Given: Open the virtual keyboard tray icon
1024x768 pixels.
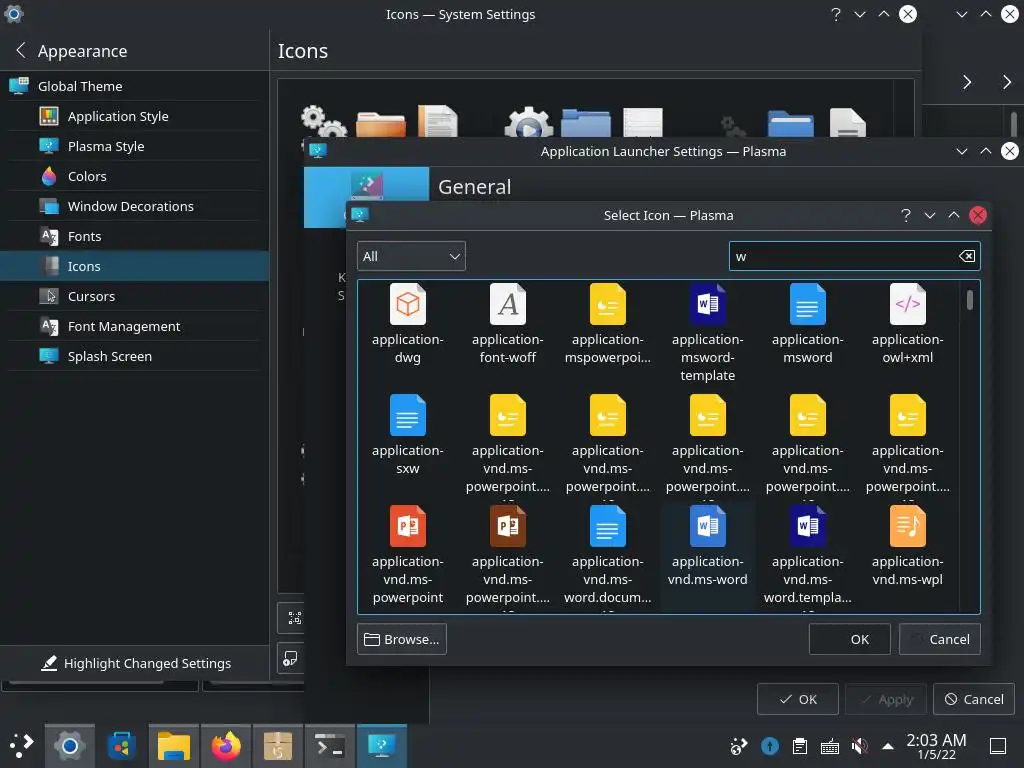Looking at the screenshot, I should pos(829,746).
